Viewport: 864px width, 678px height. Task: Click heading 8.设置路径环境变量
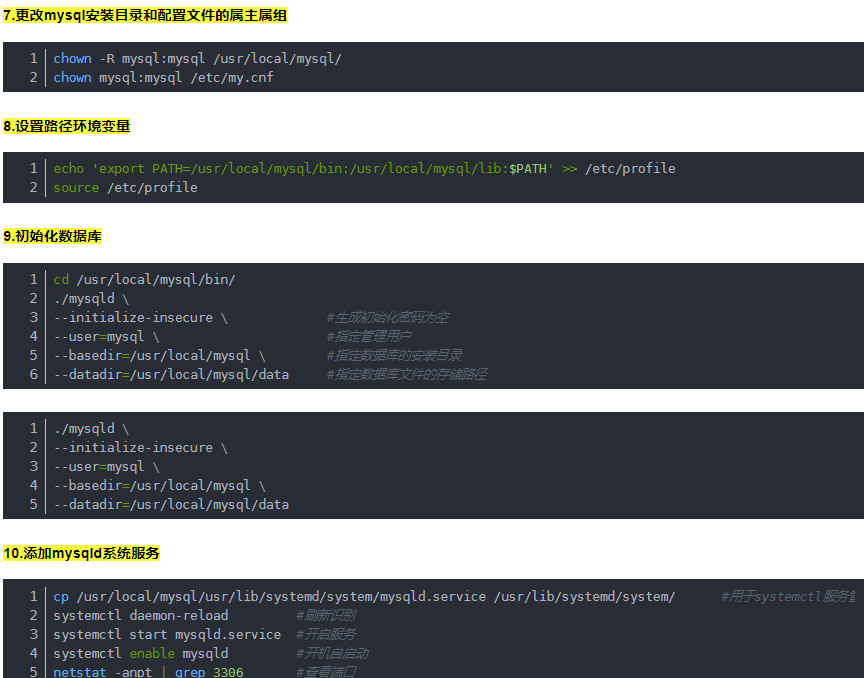(67, 126)
